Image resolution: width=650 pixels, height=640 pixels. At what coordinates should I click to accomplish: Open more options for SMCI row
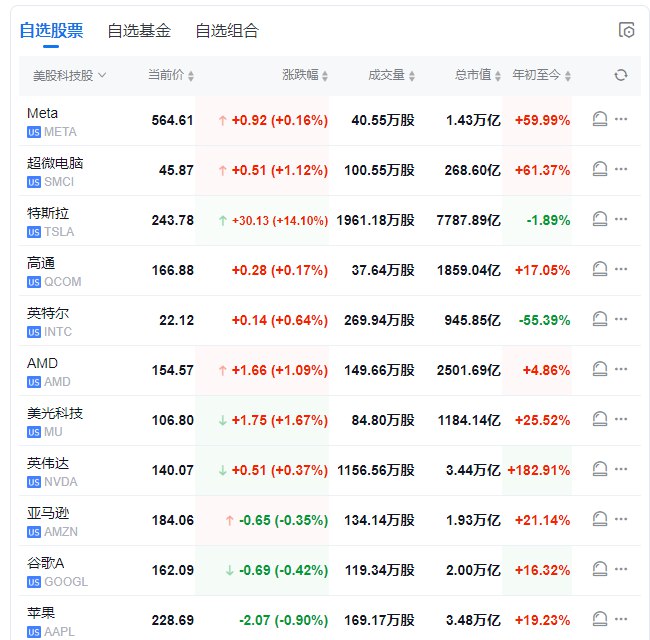click(621, 169)
